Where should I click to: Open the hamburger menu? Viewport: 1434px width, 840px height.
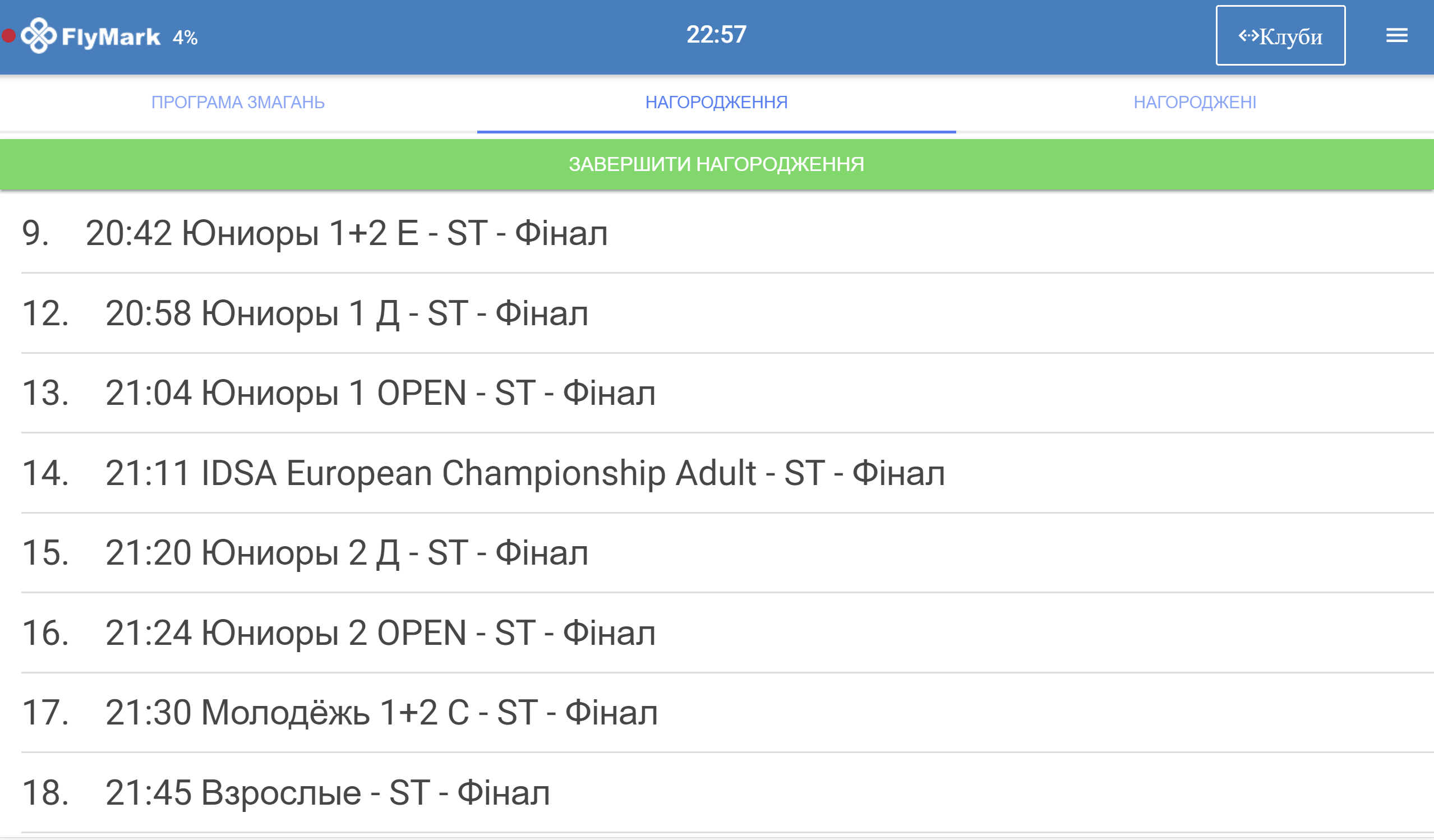tap(1396, 36)
